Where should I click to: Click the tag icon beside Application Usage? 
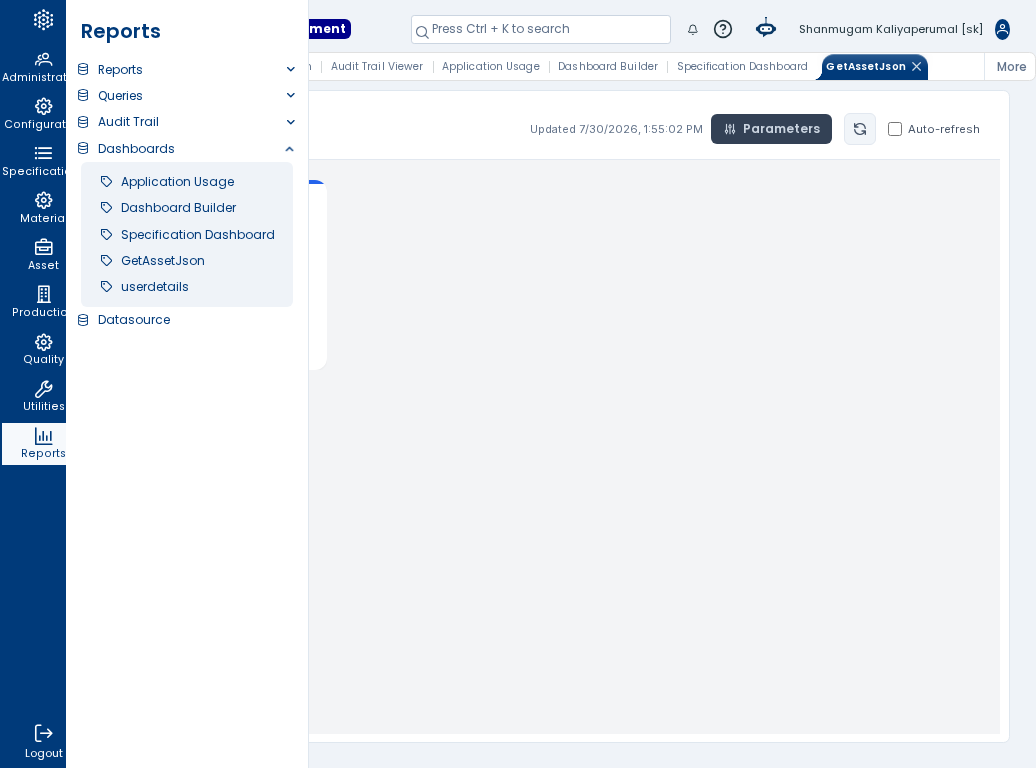106,181
